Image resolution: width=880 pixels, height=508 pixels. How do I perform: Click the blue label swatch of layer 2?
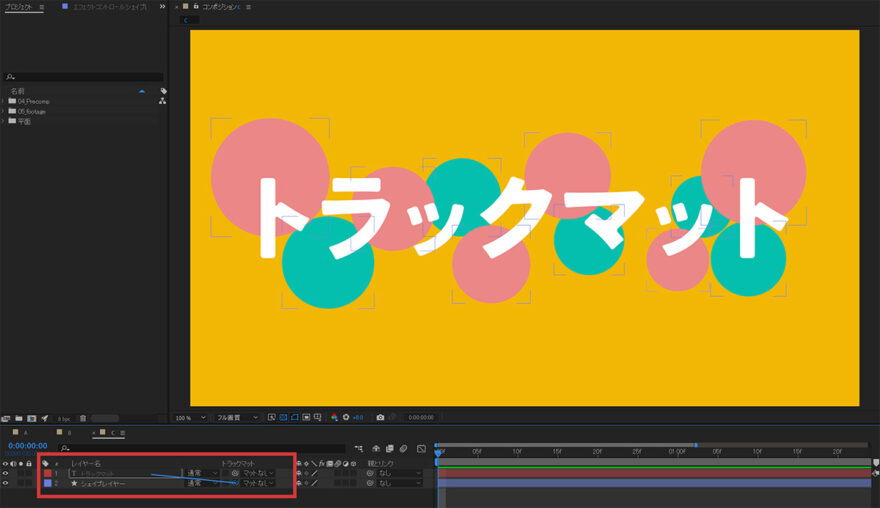(48, 483)
